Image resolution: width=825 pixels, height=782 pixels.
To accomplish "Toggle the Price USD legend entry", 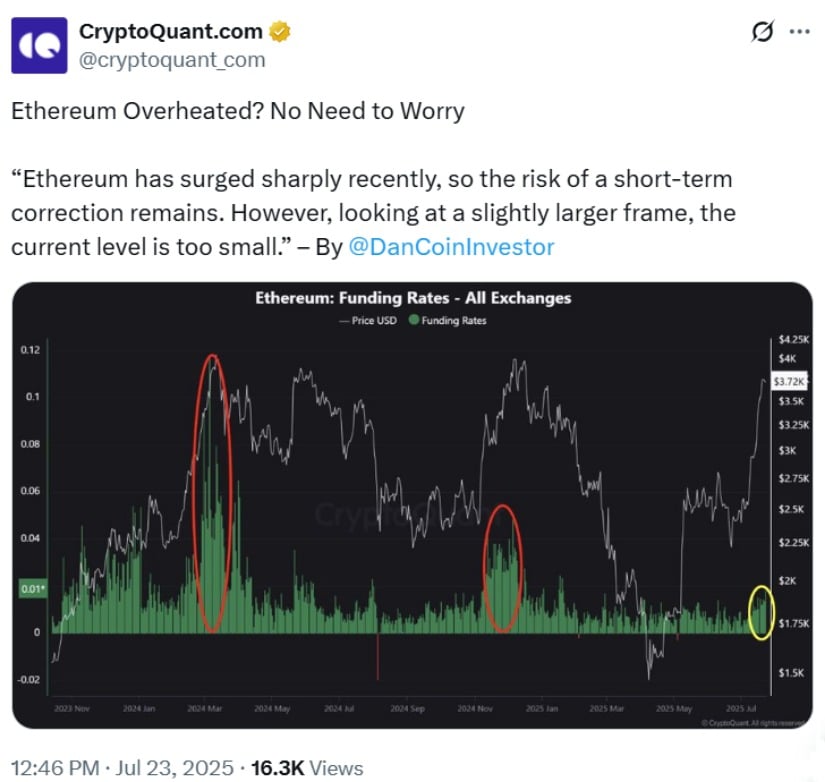I will (368, 320).
